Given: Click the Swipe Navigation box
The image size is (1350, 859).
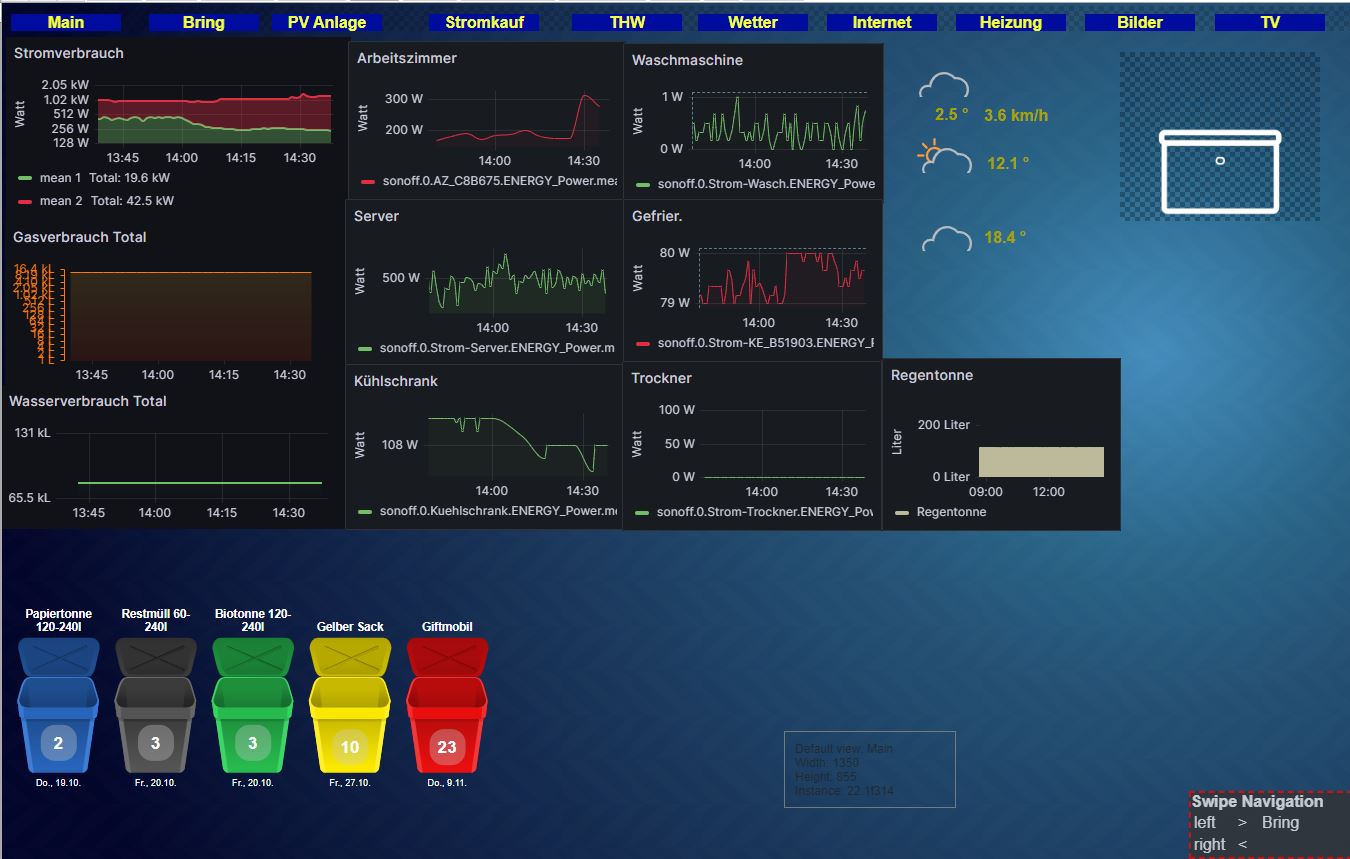Looking at the screenshot, I should tap(1268, 822).
